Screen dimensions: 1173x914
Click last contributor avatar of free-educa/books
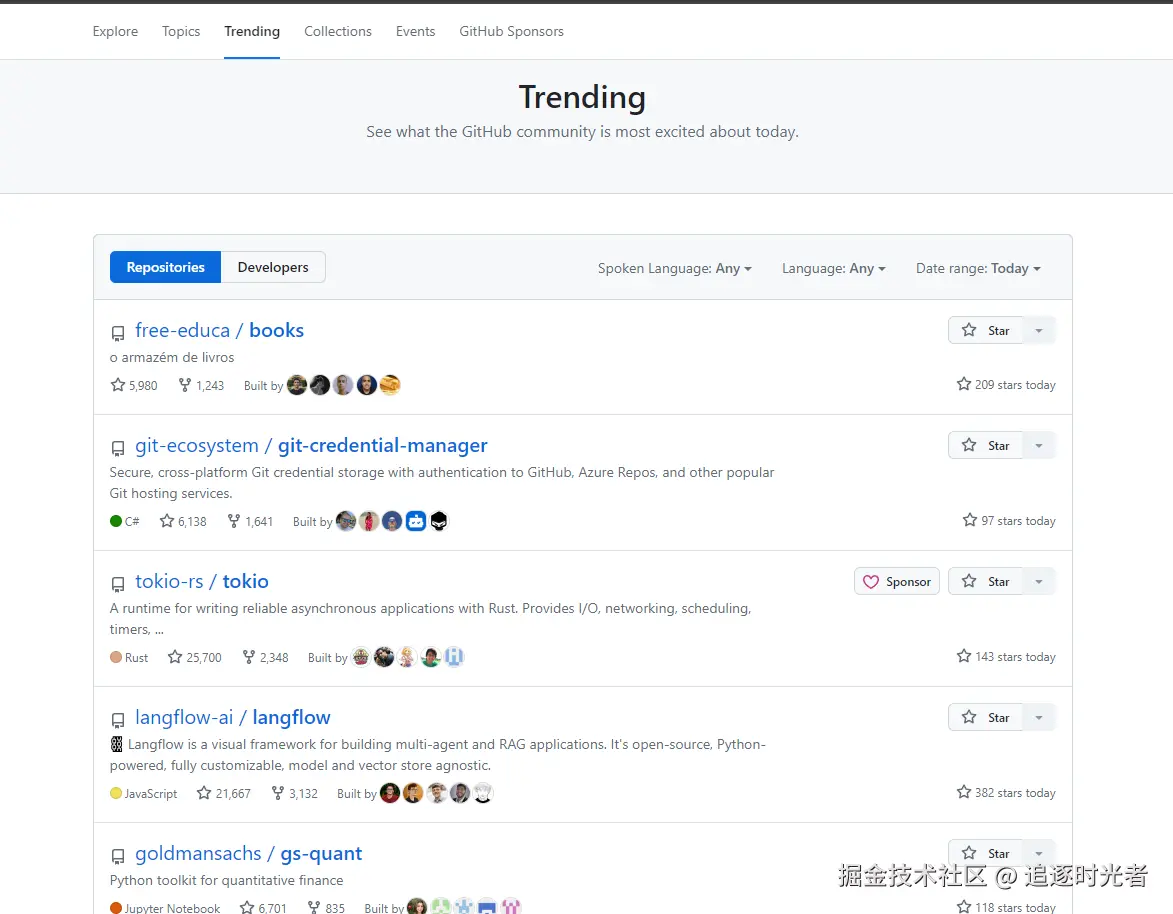[390, 385]
